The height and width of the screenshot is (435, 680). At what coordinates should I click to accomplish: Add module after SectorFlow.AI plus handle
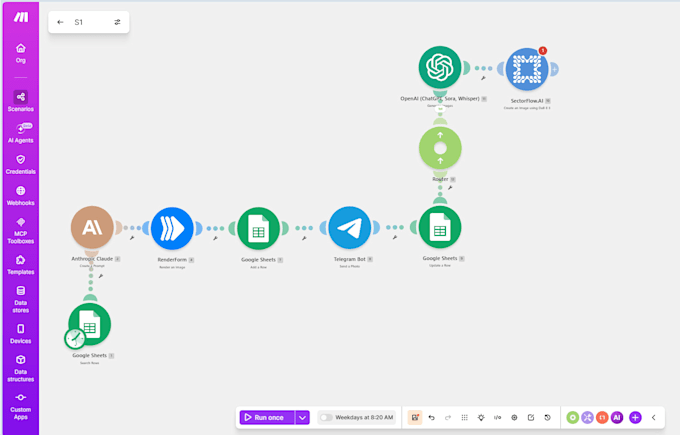click(554, 69)
